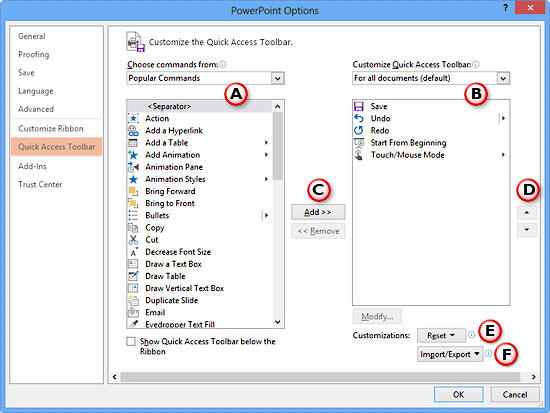
Task: Confirm with the OK button
Action: 458,394
